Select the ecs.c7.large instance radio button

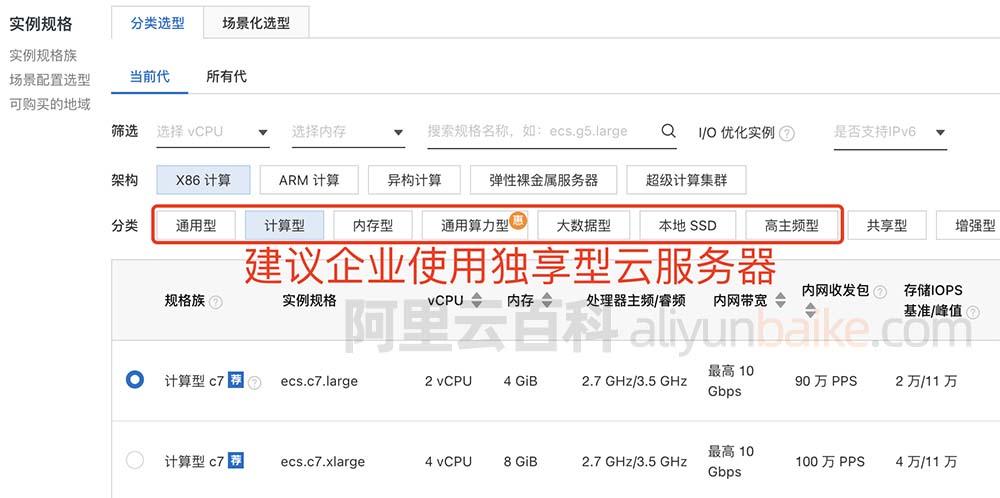[x=135, y=380]
